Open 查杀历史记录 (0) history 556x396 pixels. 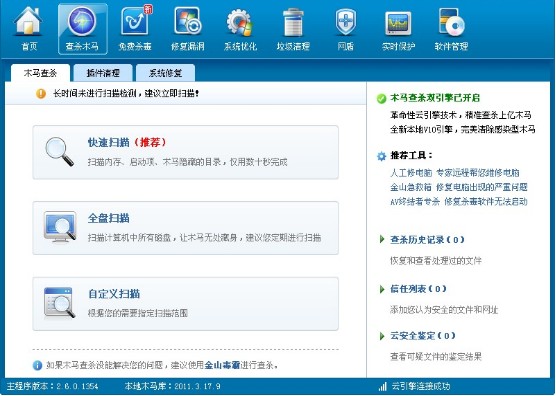tap(427, 240)
